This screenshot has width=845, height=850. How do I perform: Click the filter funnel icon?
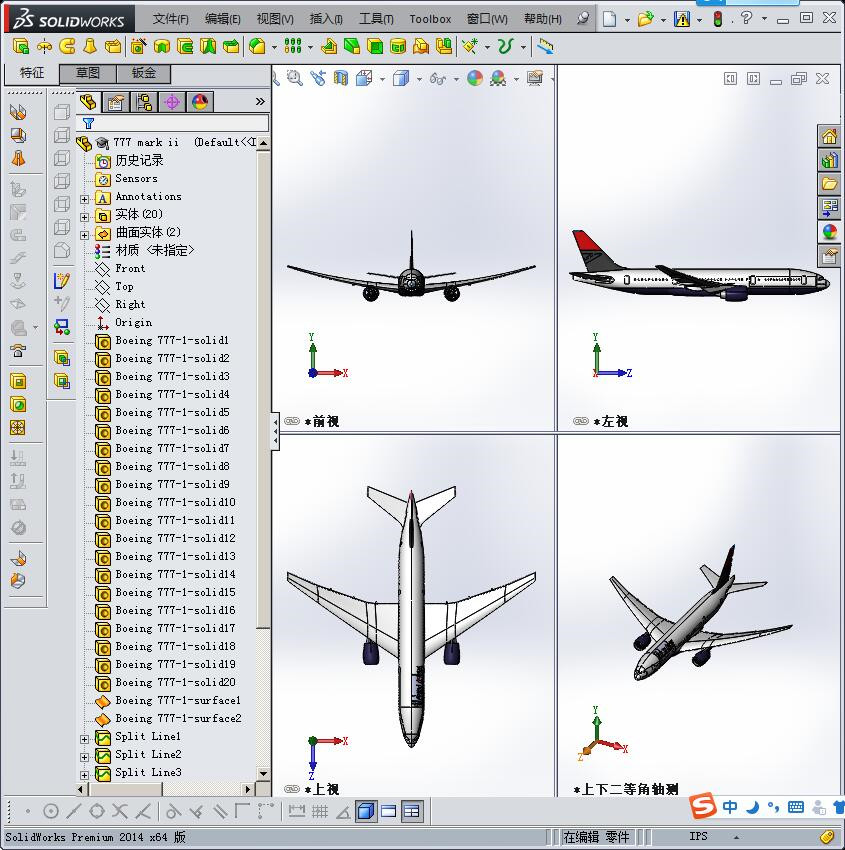[88, 124]
